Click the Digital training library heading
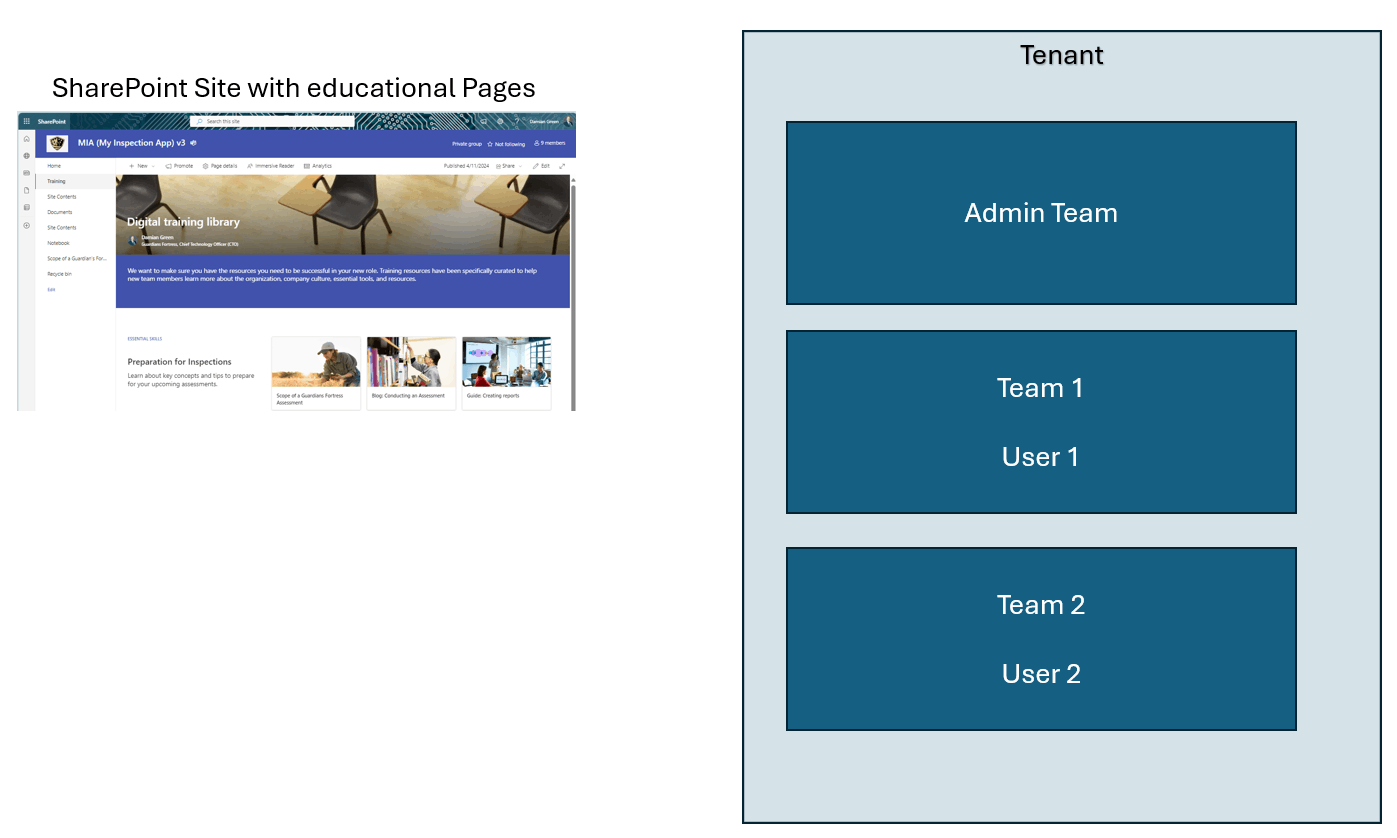This screenshot has height=838, width=1397. (183, 222)
